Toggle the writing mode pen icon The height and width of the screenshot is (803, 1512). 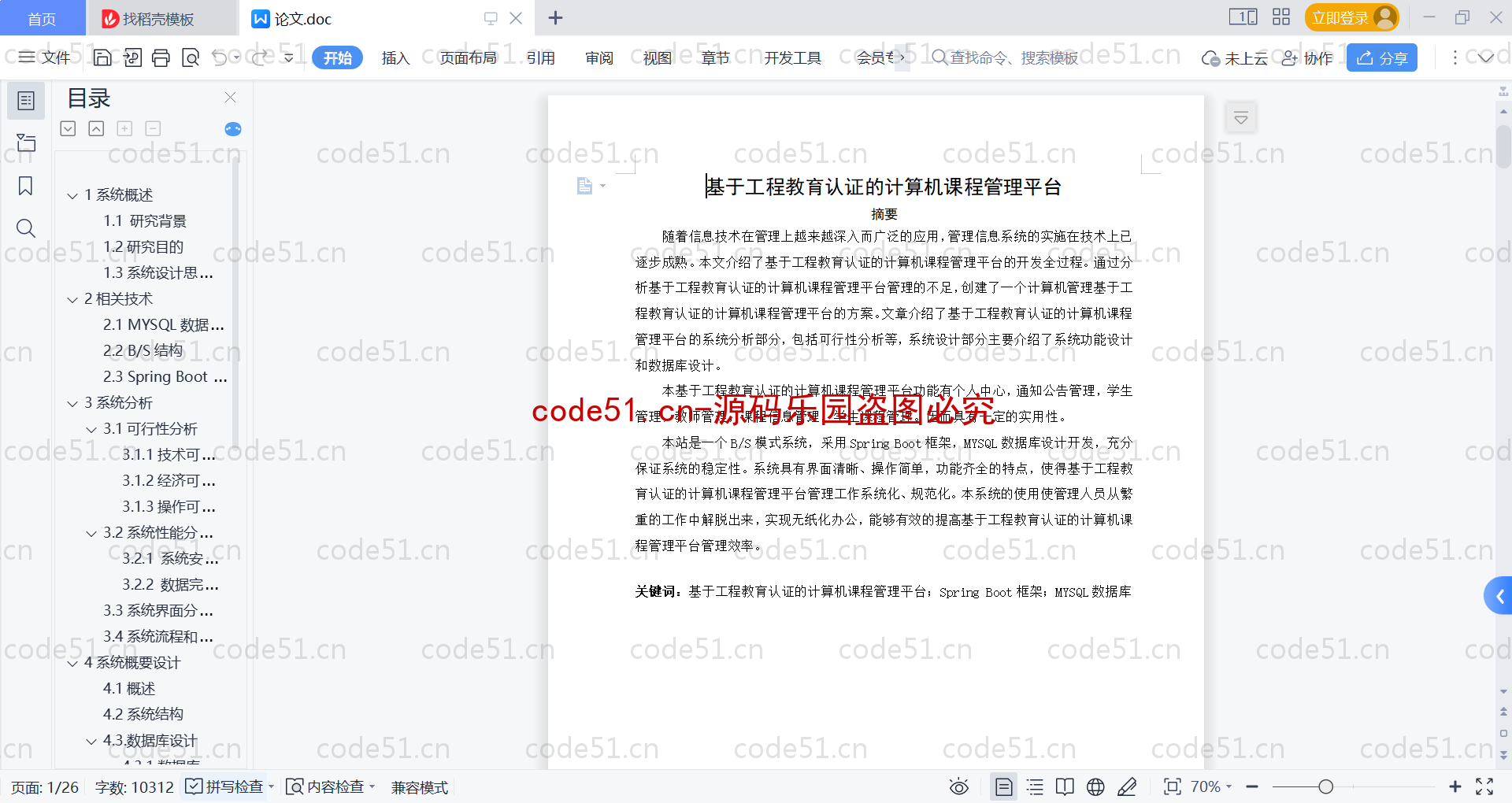pos(1127,786)
